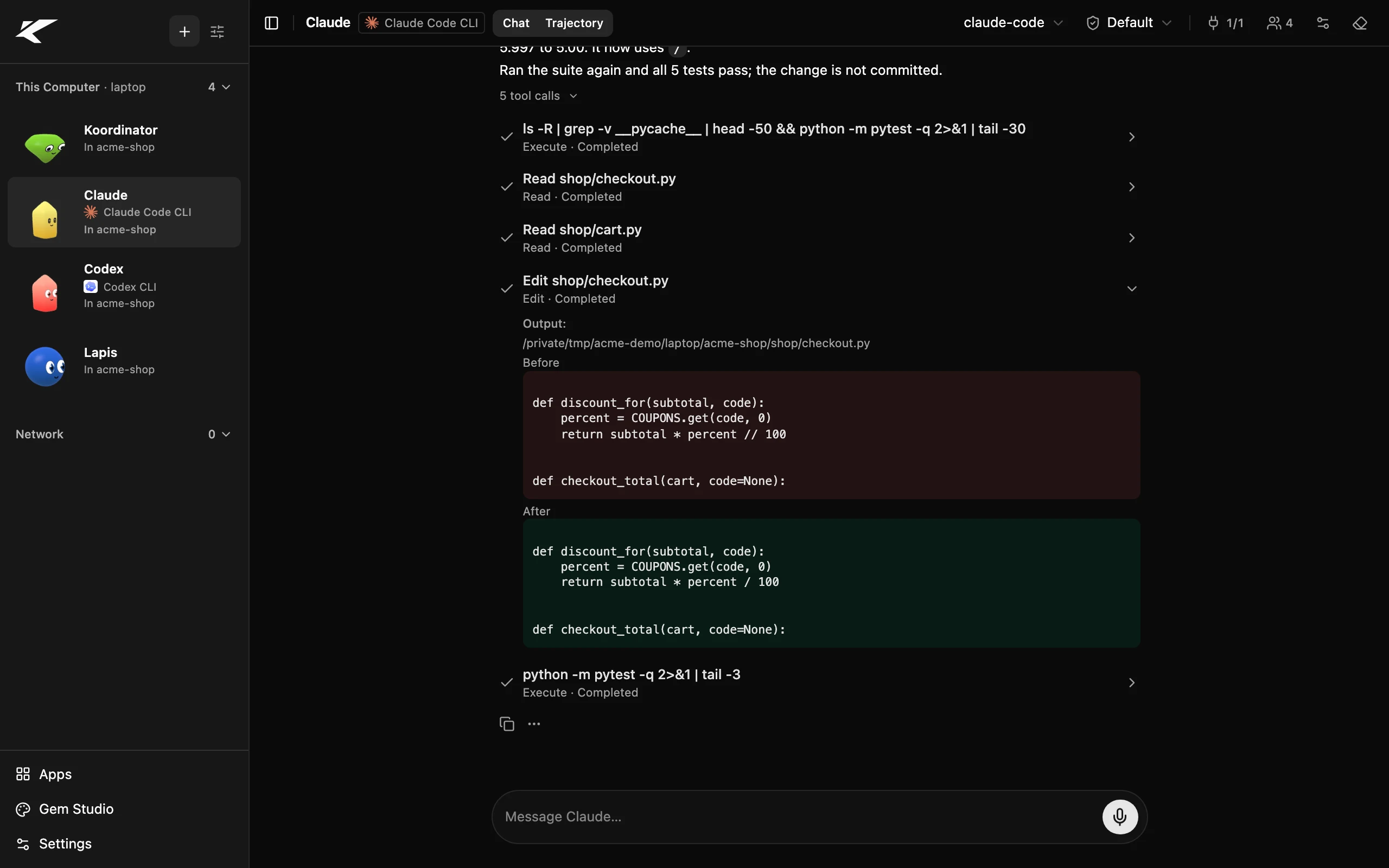
Task: Click the eraser clear chat icon
Action: click(1360, 23)
